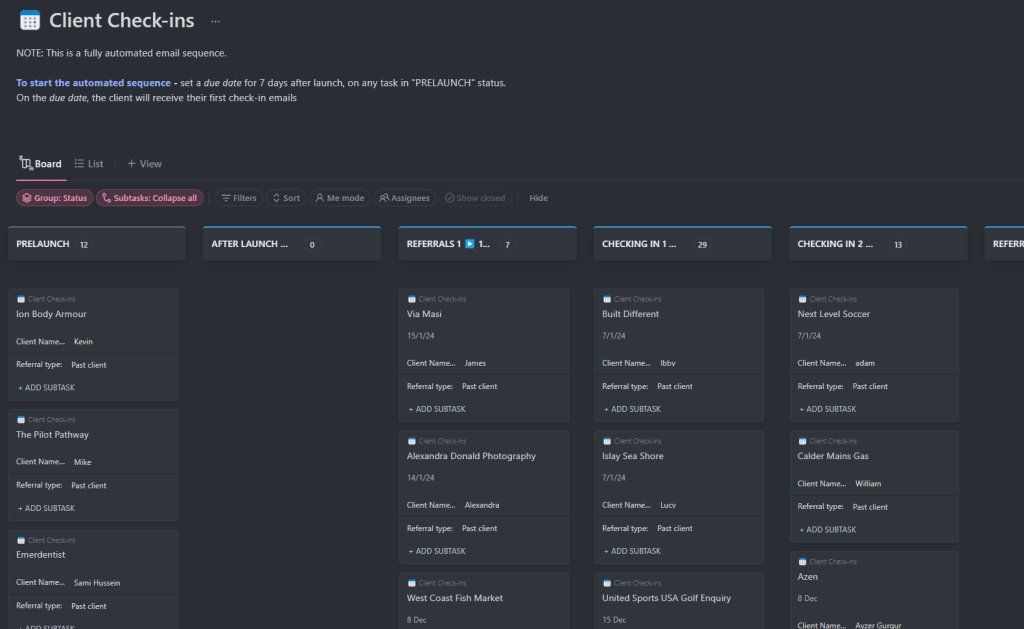Image resolution: width=1024 pixels, height=629 pixels.
Task: Click the list icon on Built Different card
Action: [607, 299]
